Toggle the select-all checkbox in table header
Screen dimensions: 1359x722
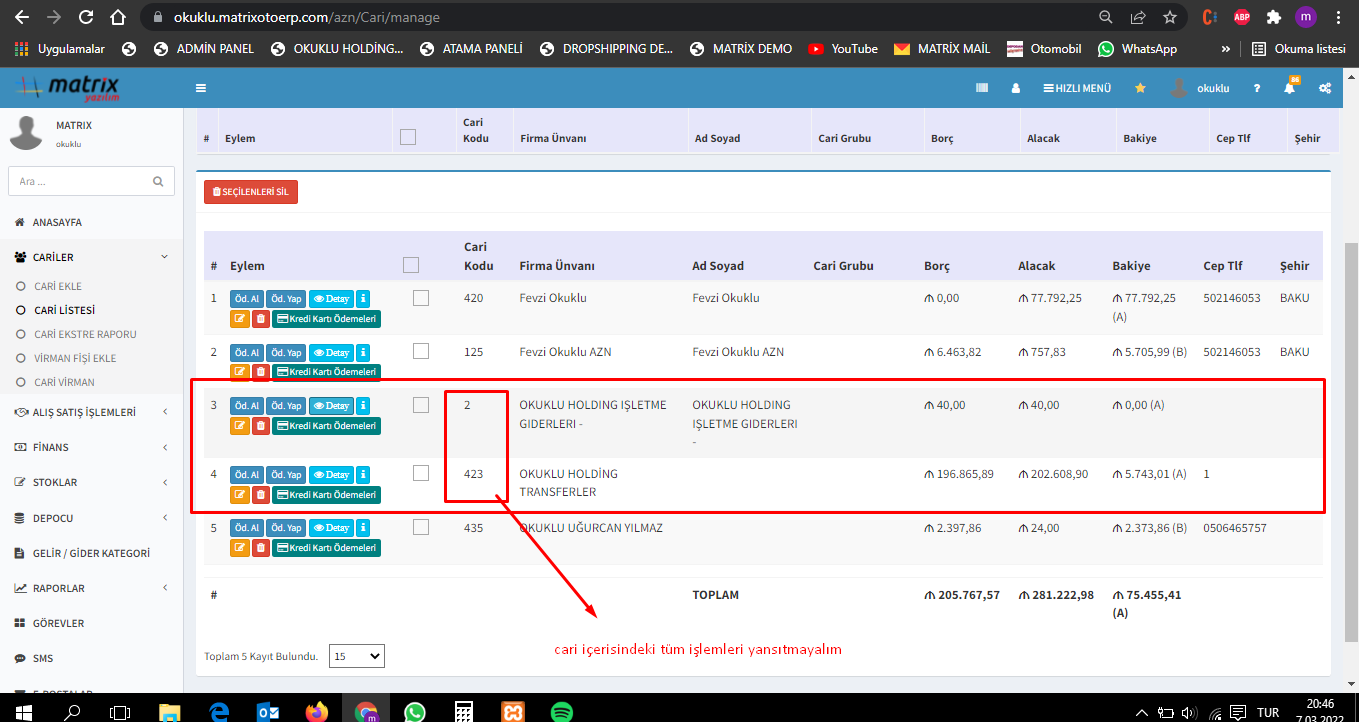(410, 266)
